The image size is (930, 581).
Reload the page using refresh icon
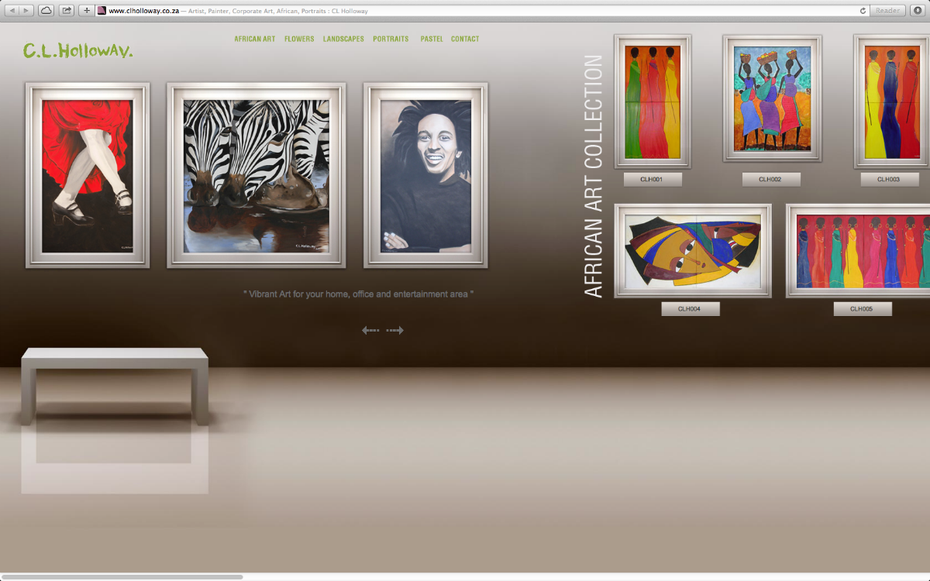862,10
